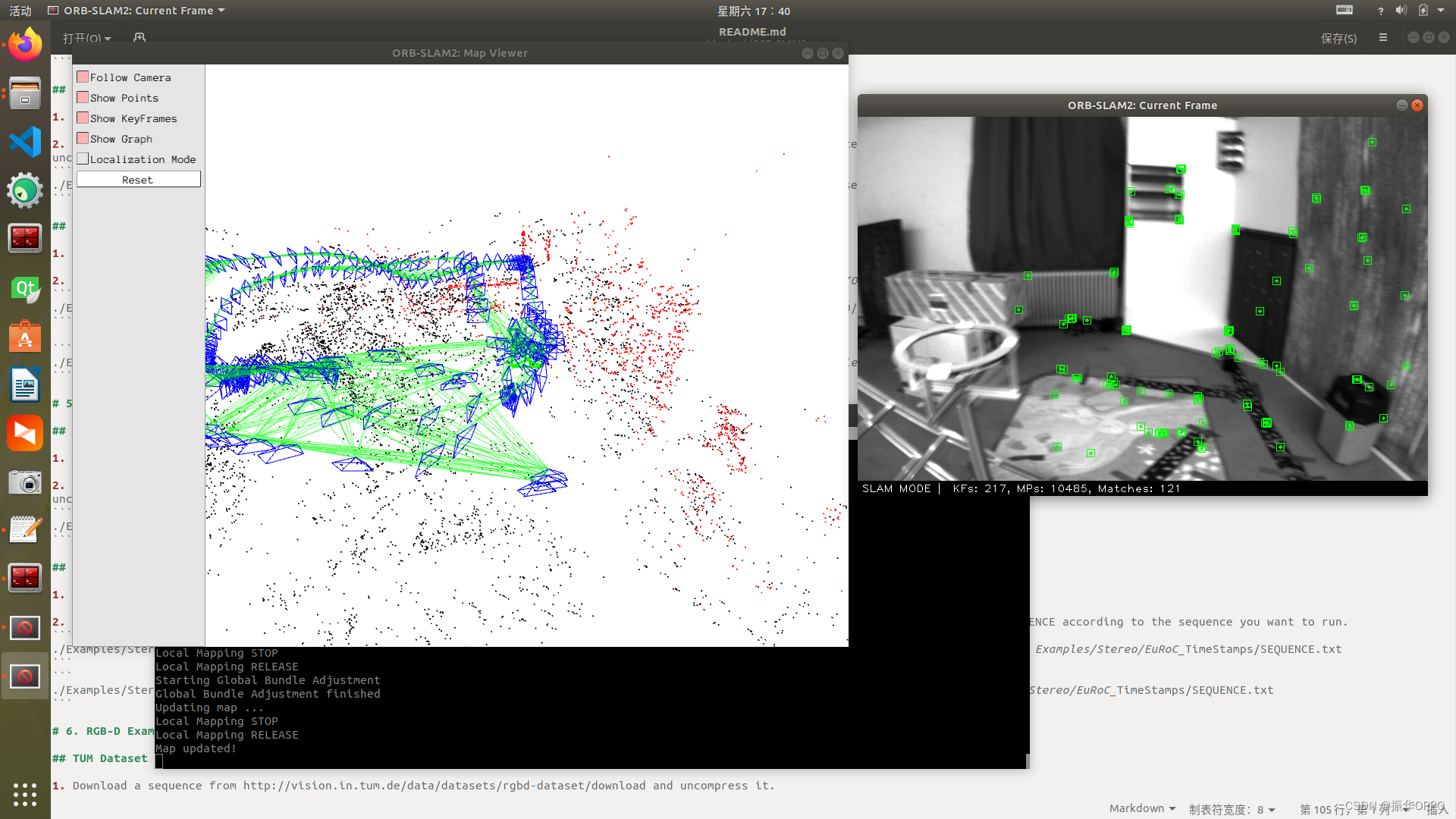
Task: Click Show Applications grid icon
Action: pos(25,794)
